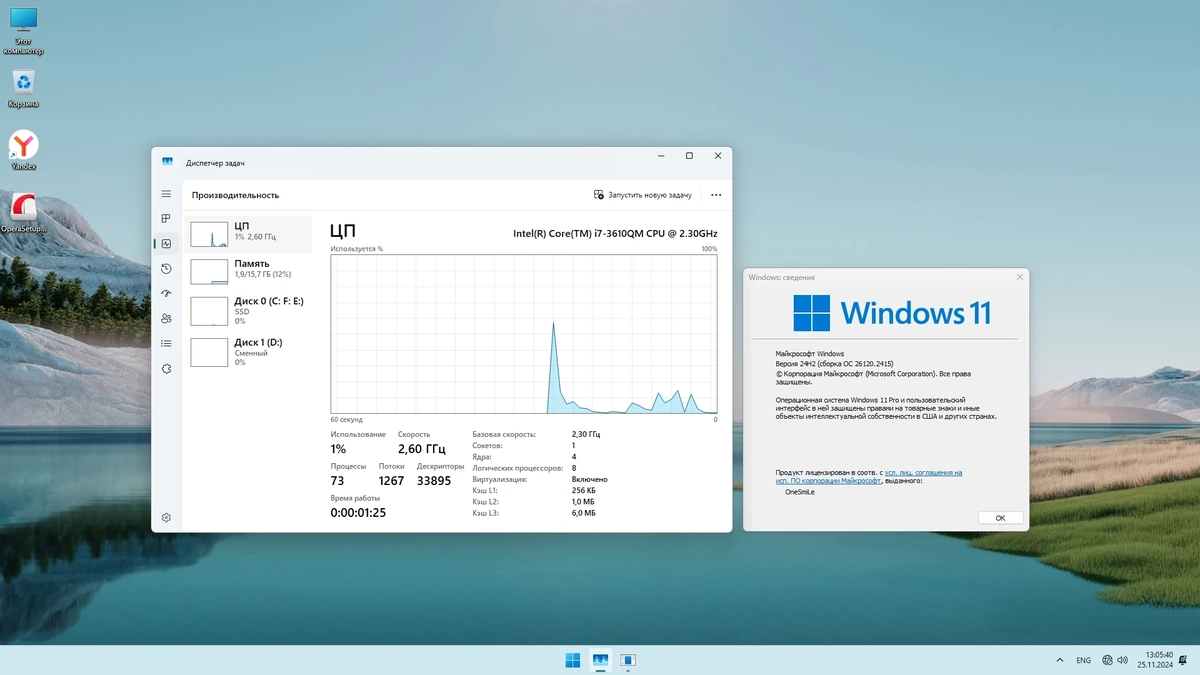Screen dimensions: 1200x675
Task: Expand the hidden tray icons chevron
Action: 1060,660
